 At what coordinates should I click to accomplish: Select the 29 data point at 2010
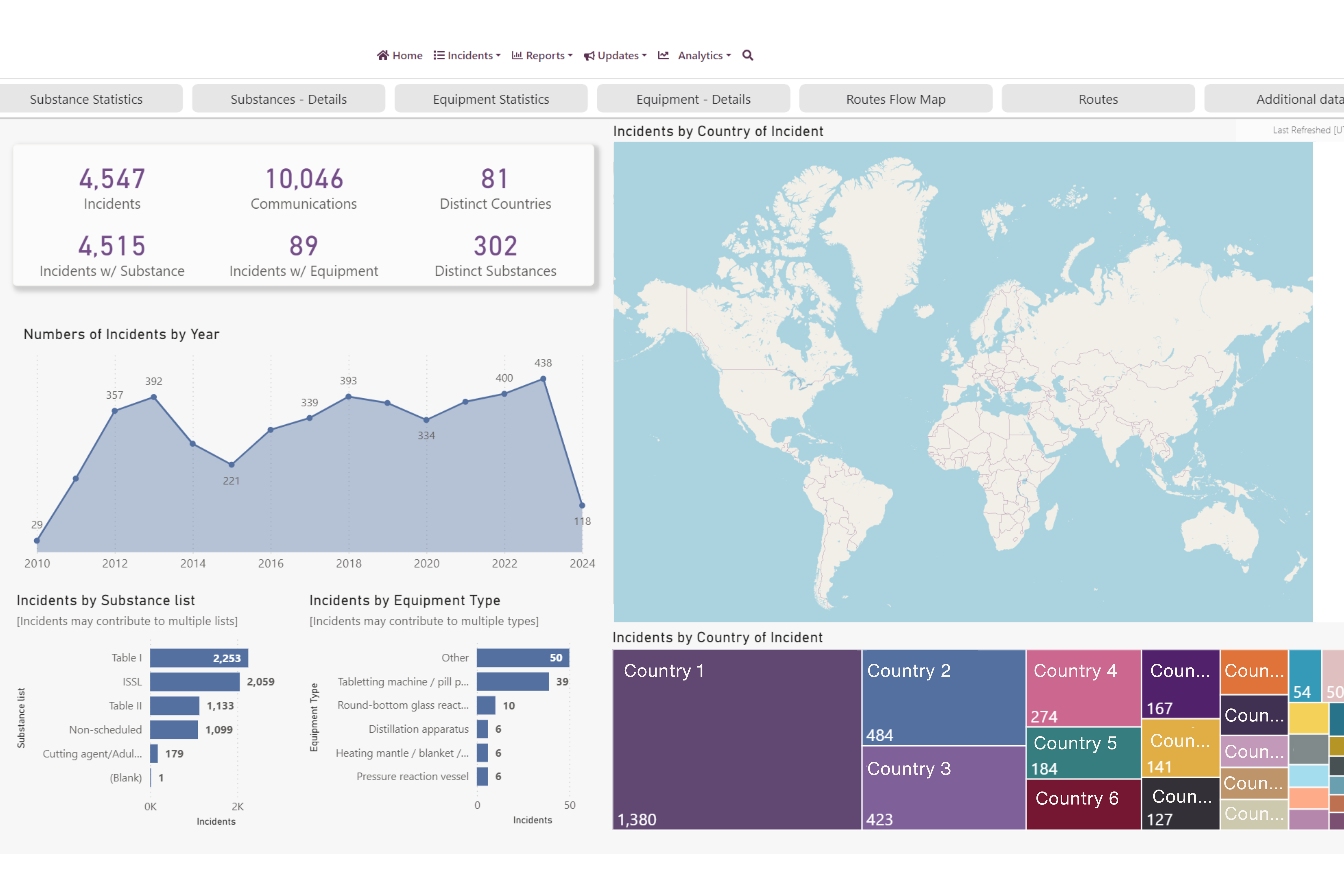[x=37, y=541]
